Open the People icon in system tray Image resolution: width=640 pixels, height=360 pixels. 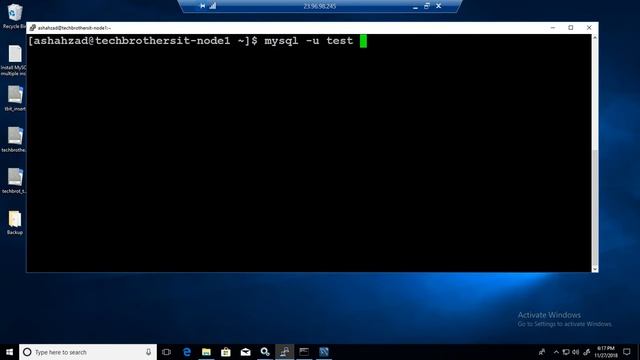pos(542,352)
